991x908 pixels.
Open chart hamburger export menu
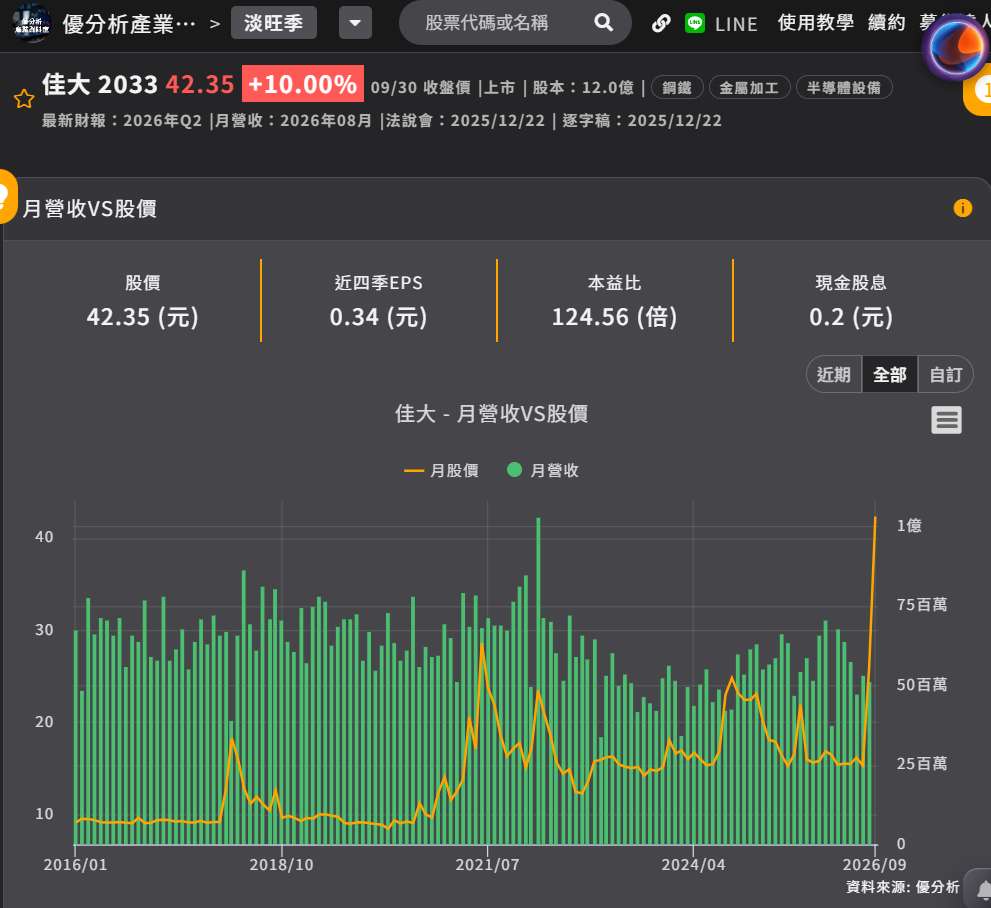tap(946, 420)
